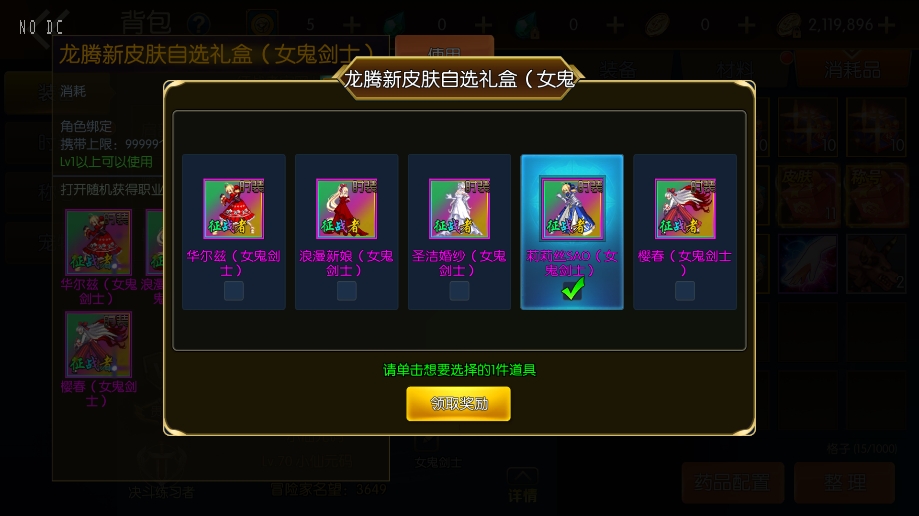Screen dimensions: 919x516
Task: Click the 整理 sort button
Action: 845,483
